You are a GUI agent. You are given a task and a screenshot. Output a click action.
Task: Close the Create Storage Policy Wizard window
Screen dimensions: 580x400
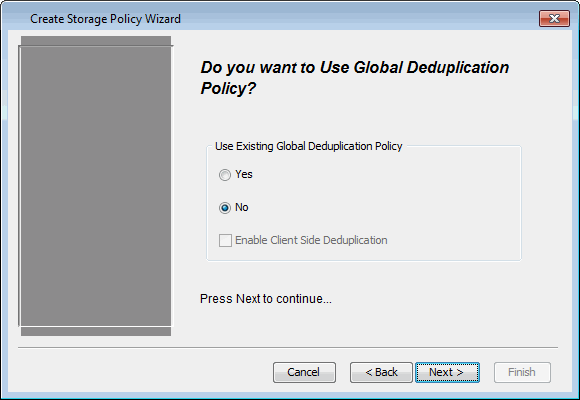point(554,19)
